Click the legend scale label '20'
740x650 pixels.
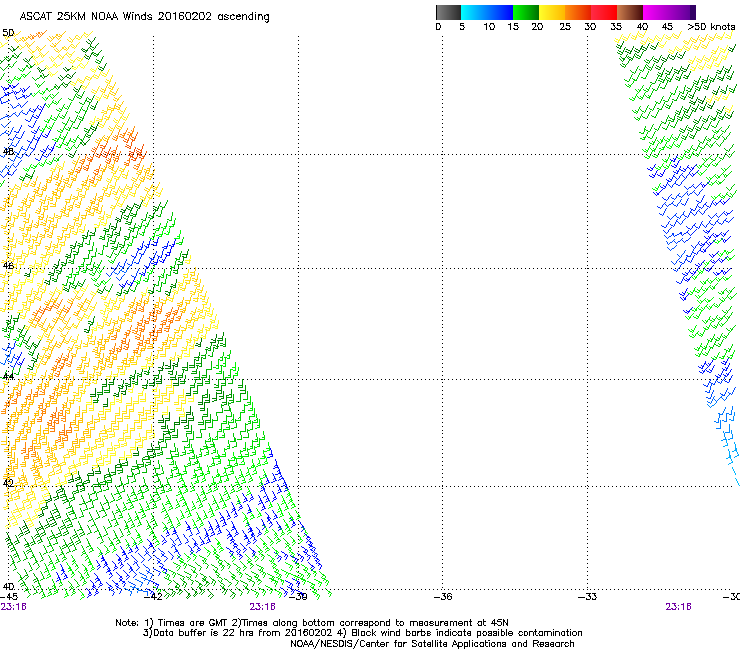point(537,27)
